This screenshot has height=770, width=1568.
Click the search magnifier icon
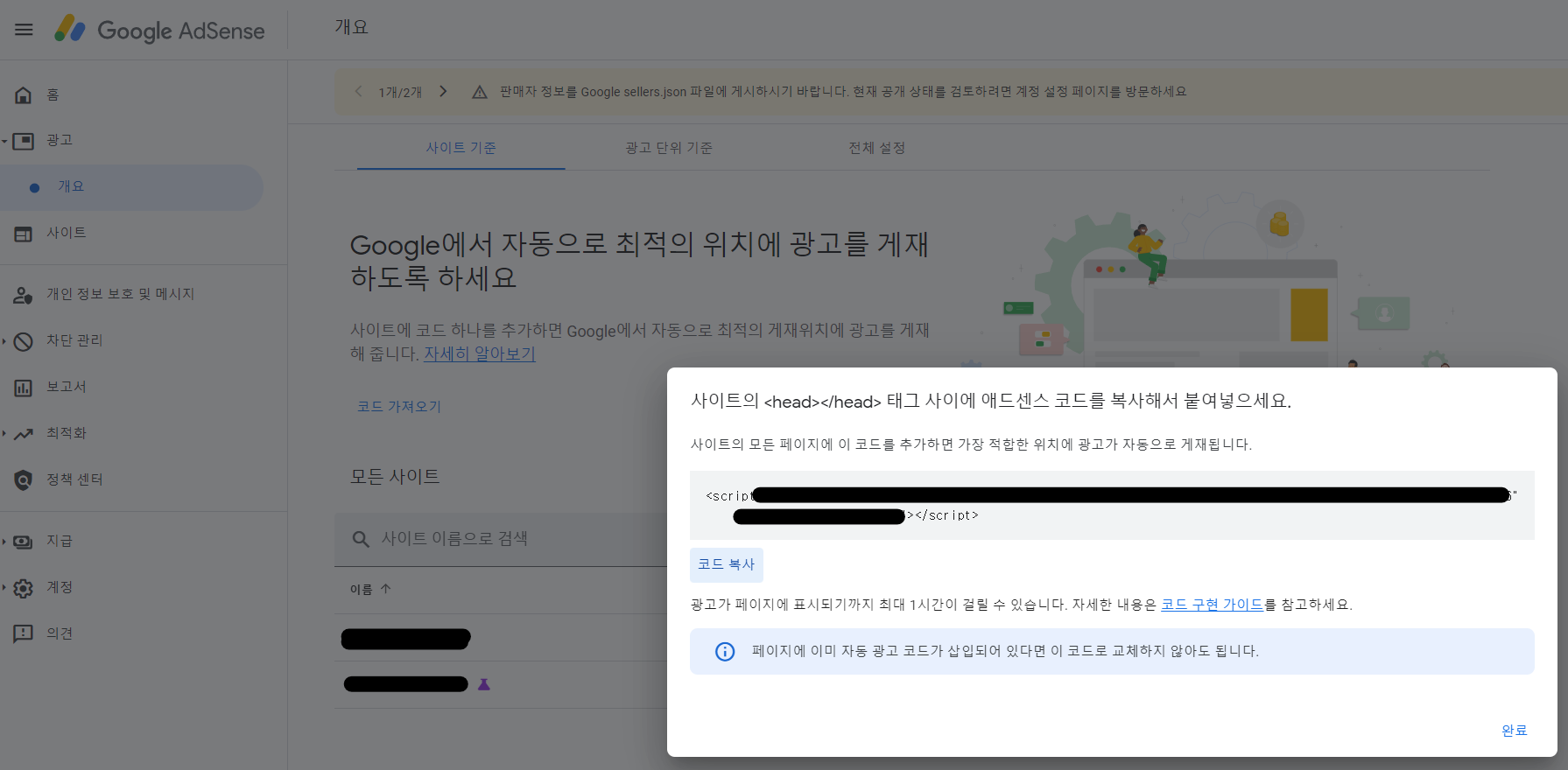pos(361,539)
